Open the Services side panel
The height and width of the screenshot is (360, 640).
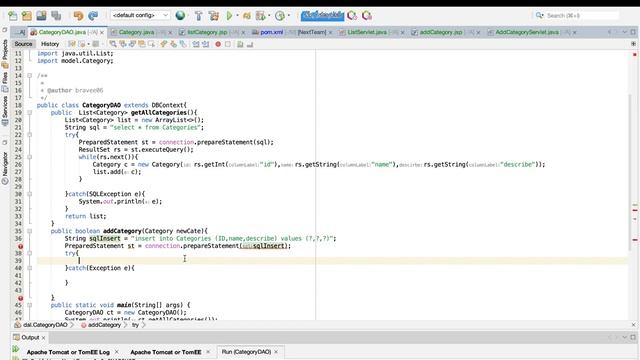[x=5, y=111]
